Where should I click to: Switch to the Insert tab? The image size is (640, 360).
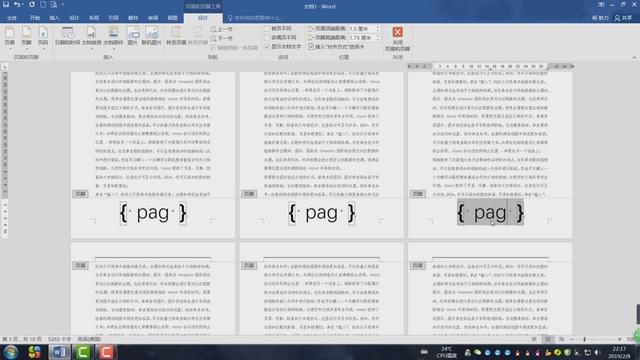pyautogui.click(x=54, y=18)
